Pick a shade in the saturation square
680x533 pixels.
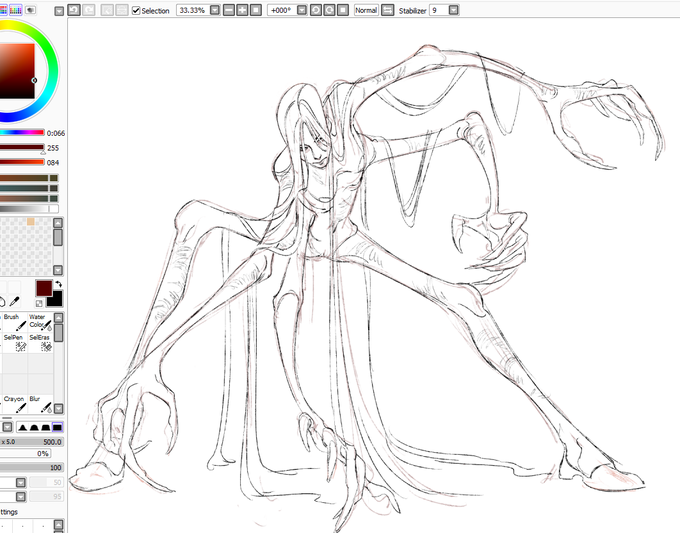click(x=16, y=71)
